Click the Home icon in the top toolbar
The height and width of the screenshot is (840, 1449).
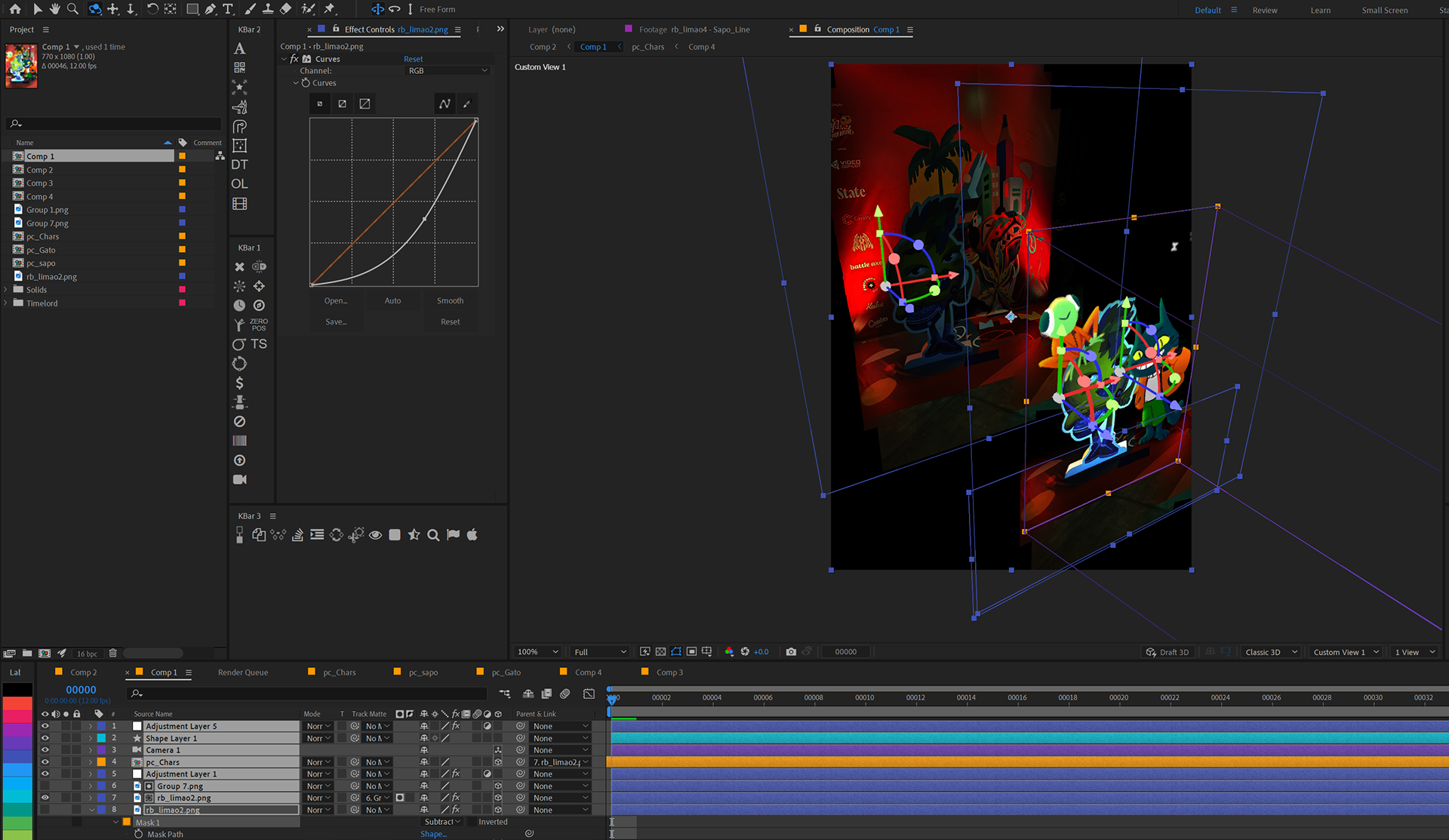(15, 9)
